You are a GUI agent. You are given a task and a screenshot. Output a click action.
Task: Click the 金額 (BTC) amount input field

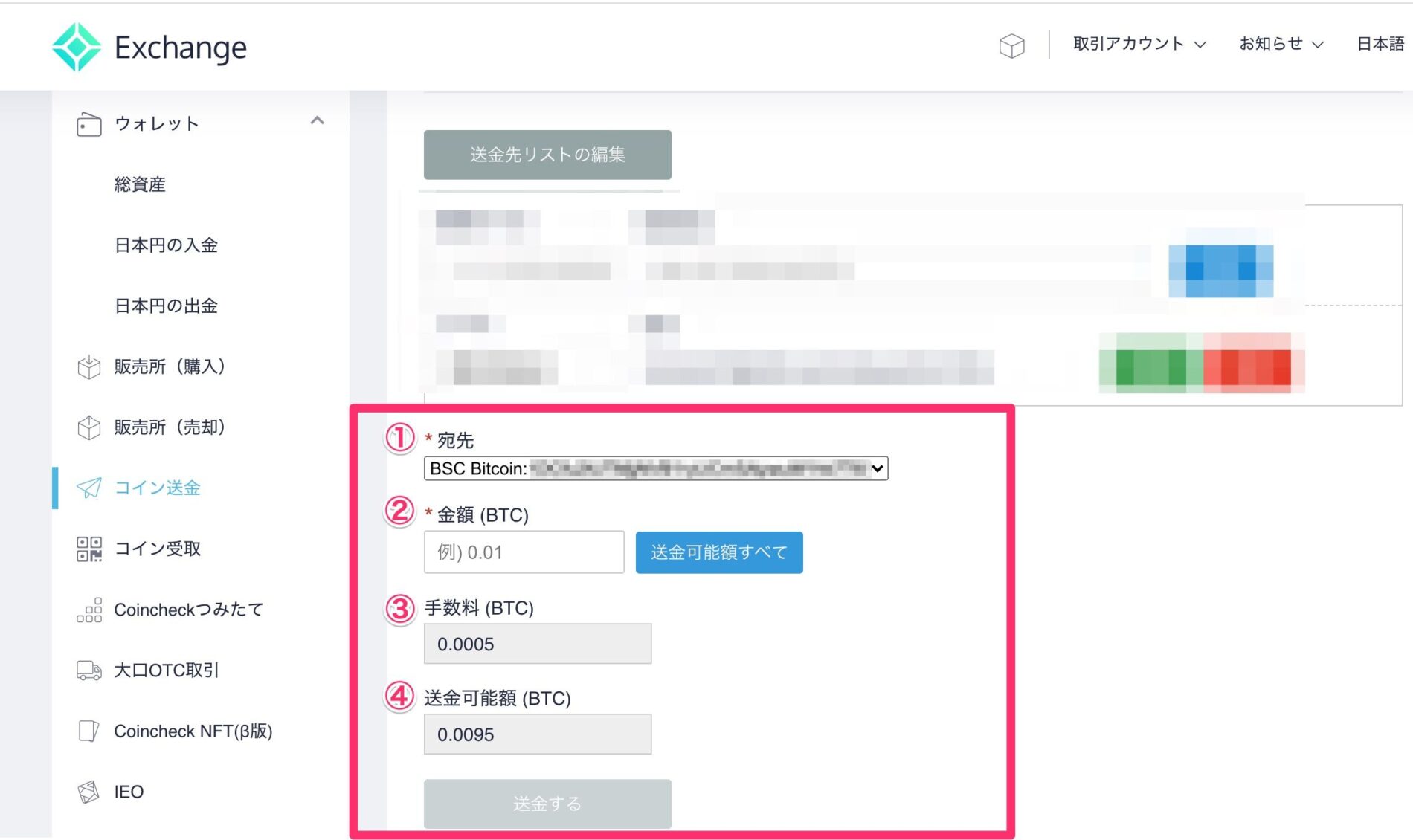click(x=524, y=552)
